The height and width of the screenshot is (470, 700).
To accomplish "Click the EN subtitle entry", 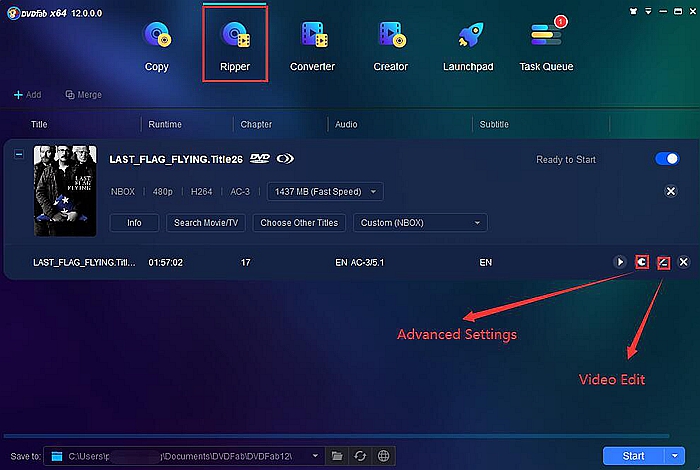I will pyautogui.click(x=485, y=262).
